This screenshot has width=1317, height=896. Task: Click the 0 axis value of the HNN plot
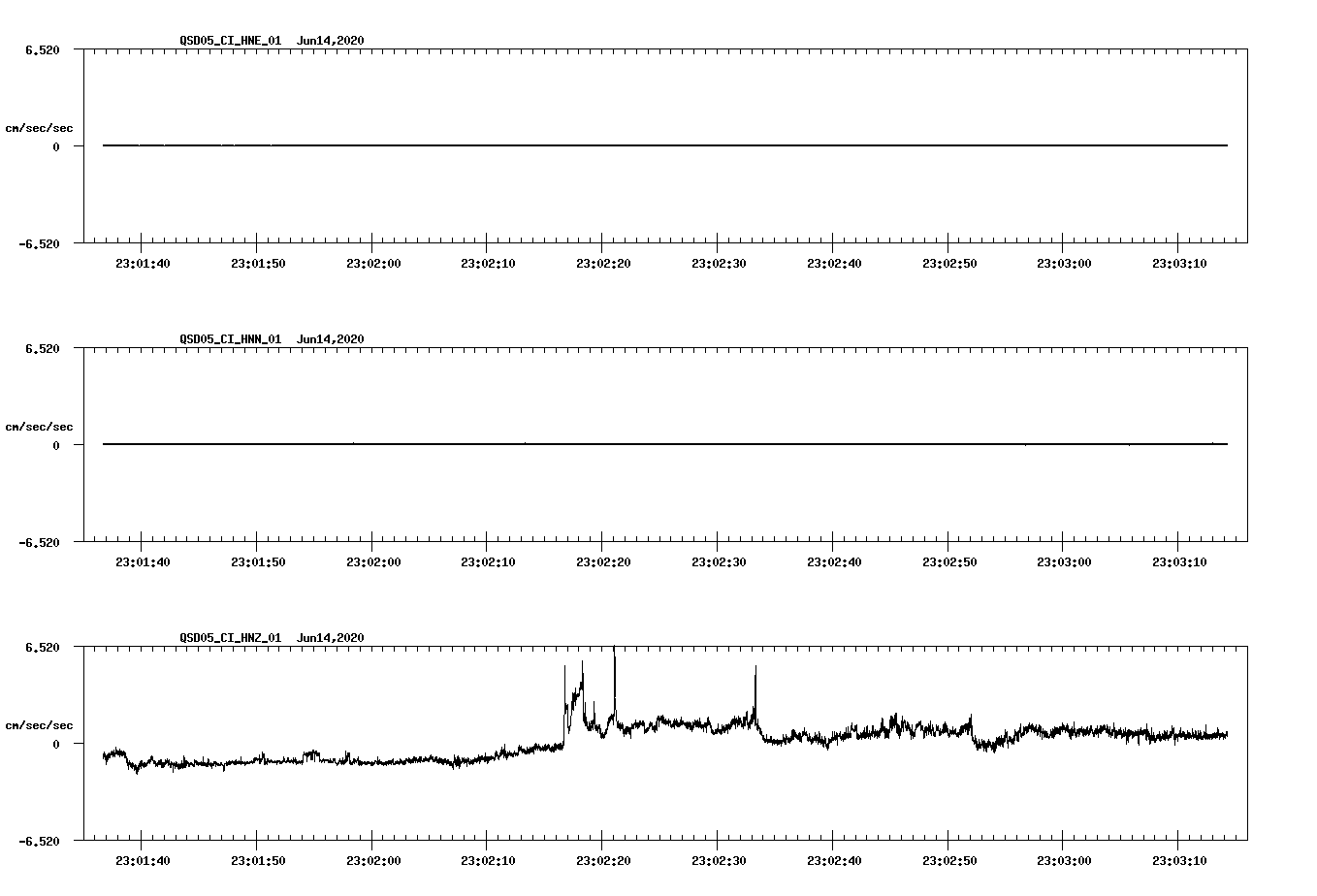[x=56, y=446]
